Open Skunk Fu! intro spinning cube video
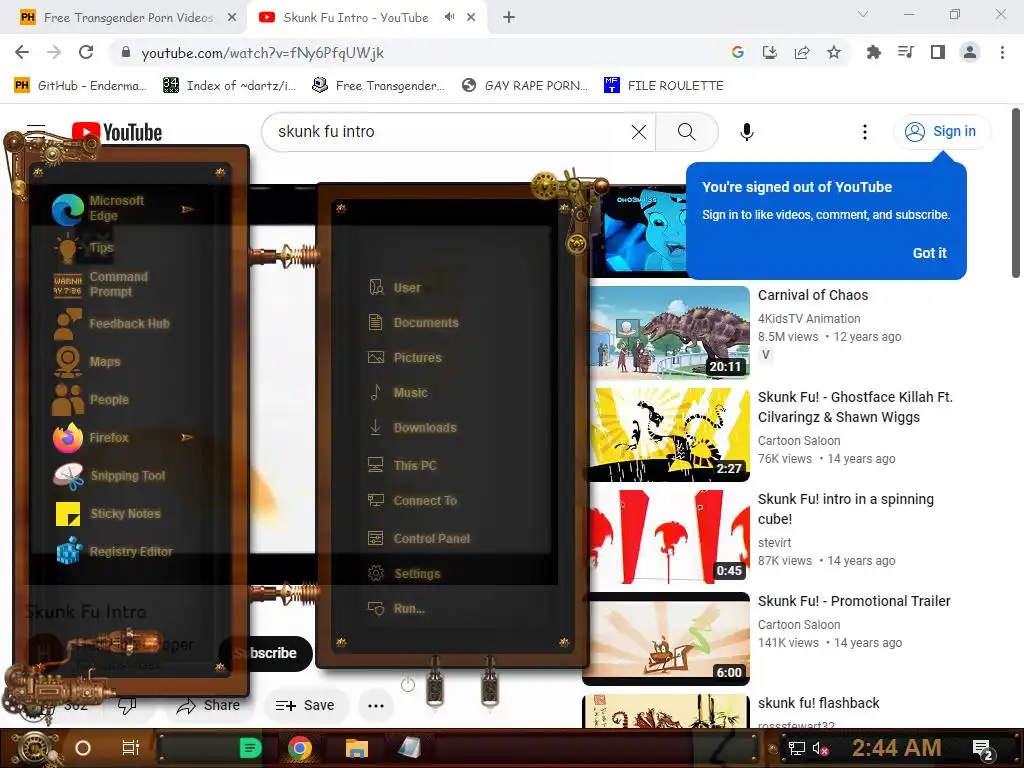 [x=845, y=509]
